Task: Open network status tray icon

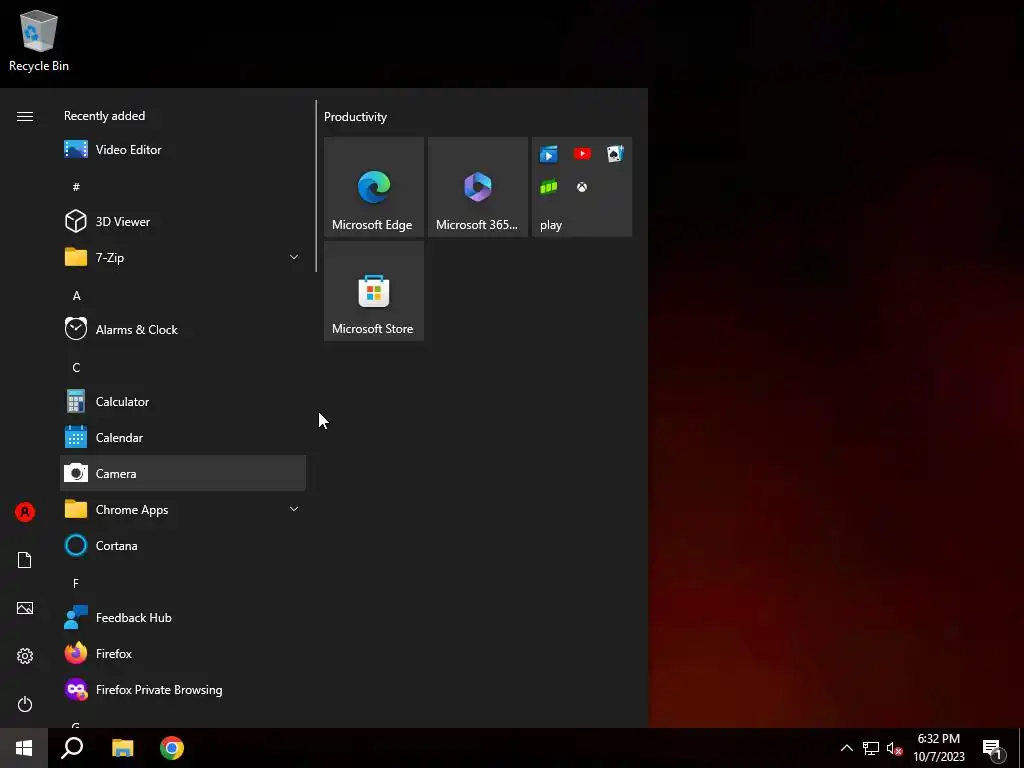Action: [x=871, y=748]
